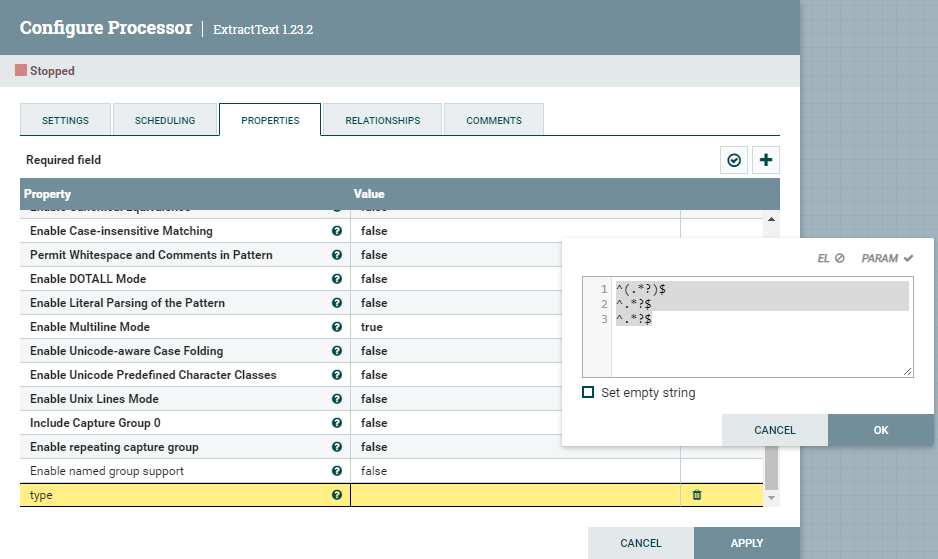Show help for Unicode Predefined Character Classes
The width and height of the screenshot is (938, 559).
[x=337, y=375]
